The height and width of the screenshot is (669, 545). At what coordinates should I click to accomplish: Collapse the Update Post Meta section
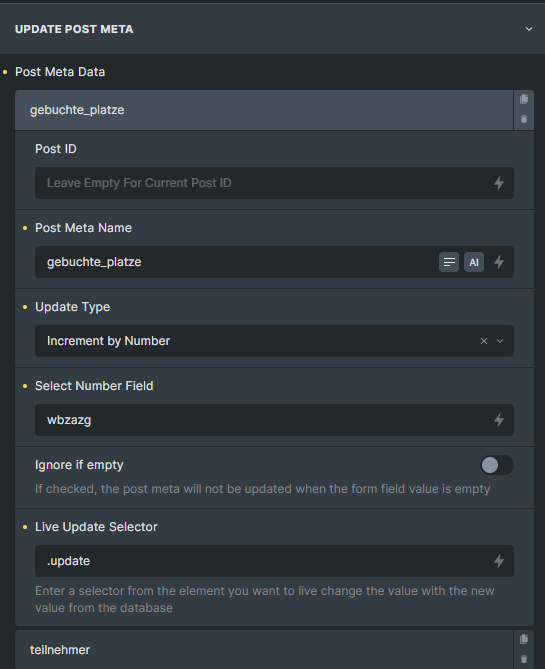click(528, 29)
